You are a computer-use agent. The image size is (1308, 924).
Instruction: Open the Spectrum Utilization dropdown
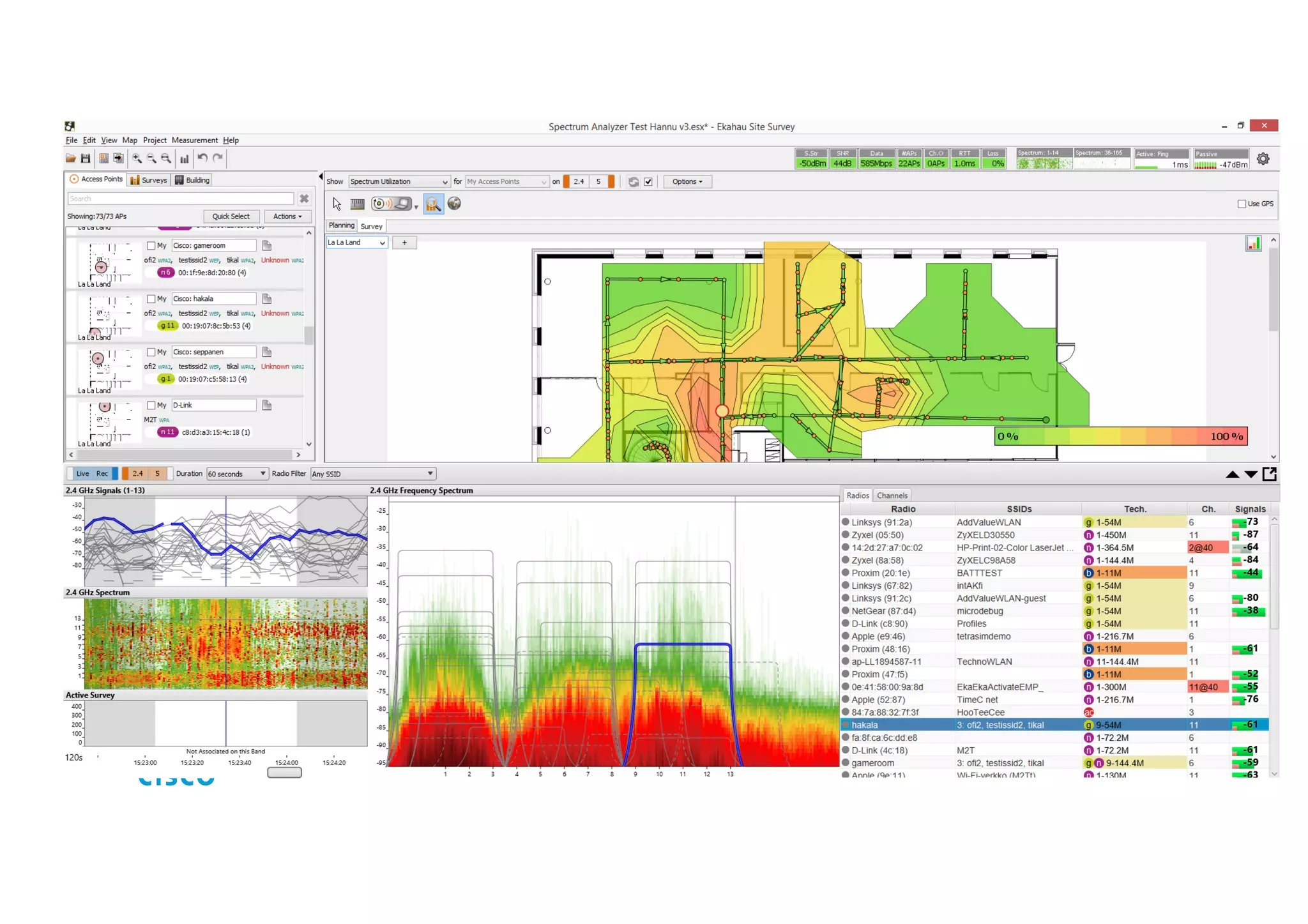(399, 182)
